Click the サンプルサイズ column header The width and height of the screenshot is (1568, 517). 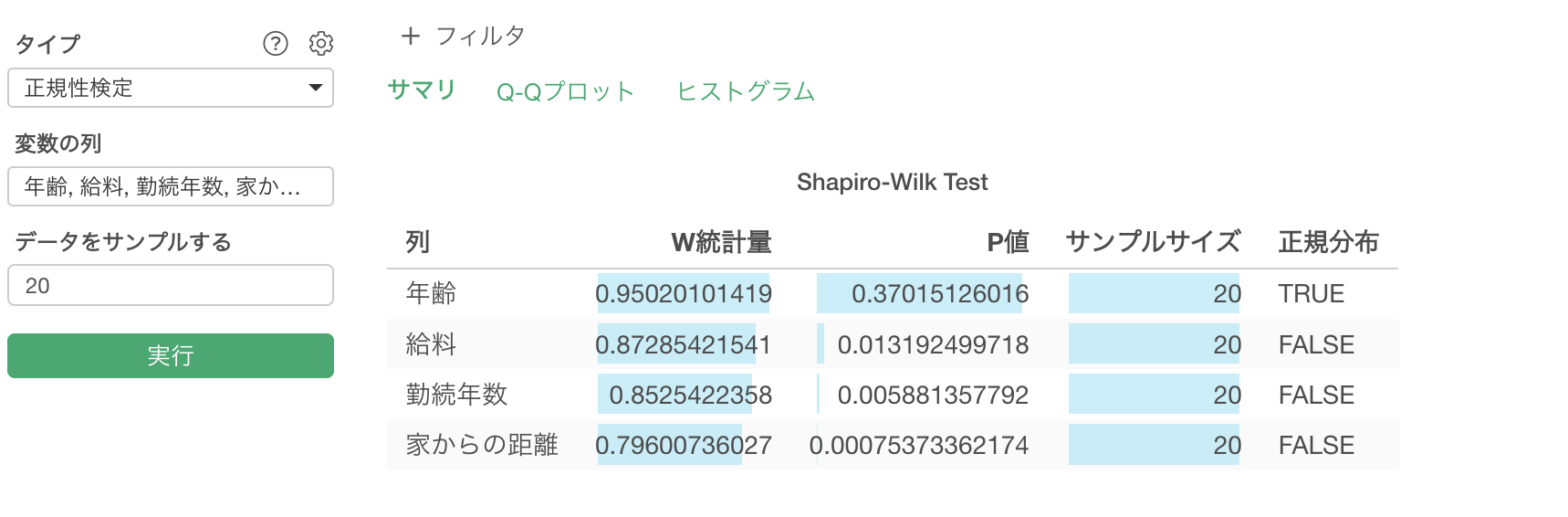[1153, 242]
